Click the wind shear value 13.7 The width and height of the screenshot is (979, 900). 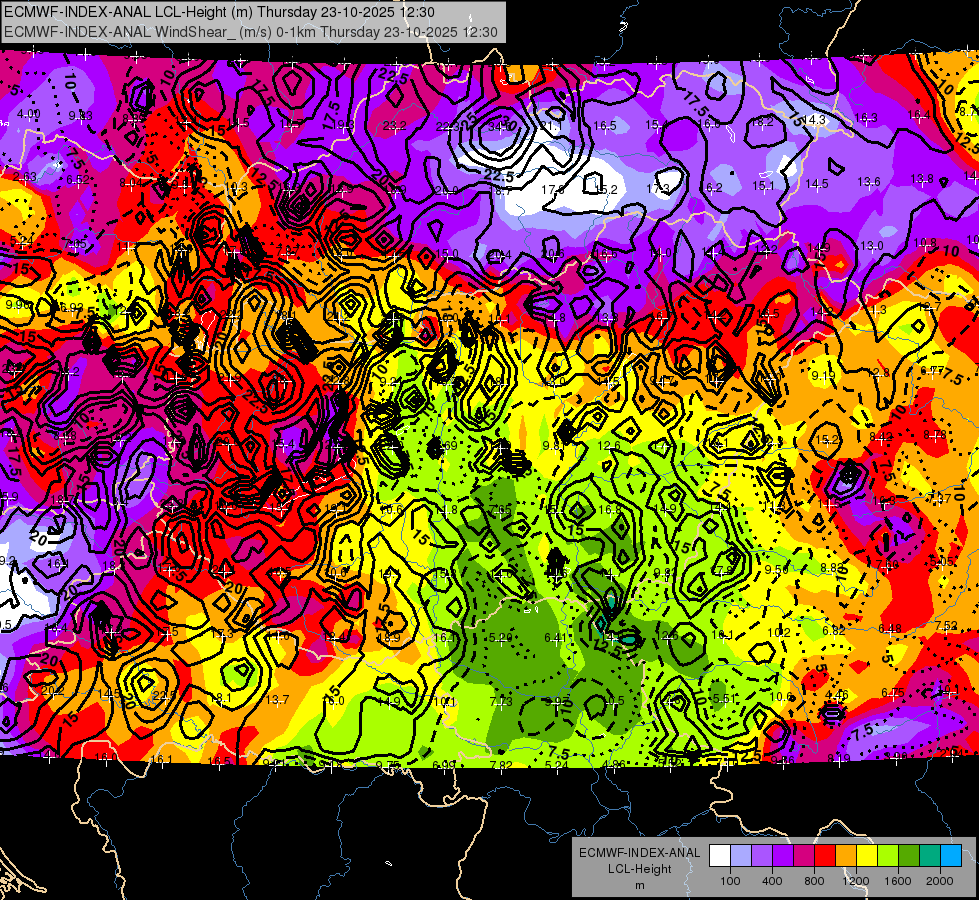[277, 699]
